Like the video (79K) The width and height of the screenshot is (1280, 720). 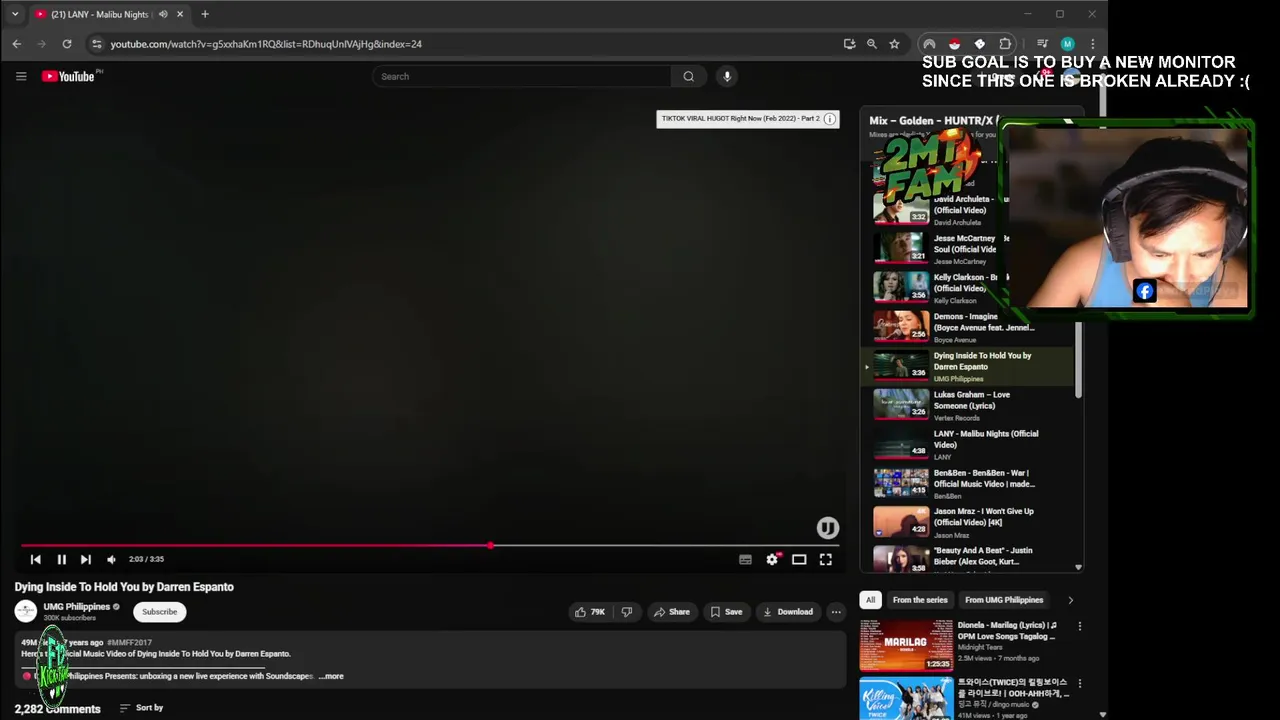click(x=590, y=612)
